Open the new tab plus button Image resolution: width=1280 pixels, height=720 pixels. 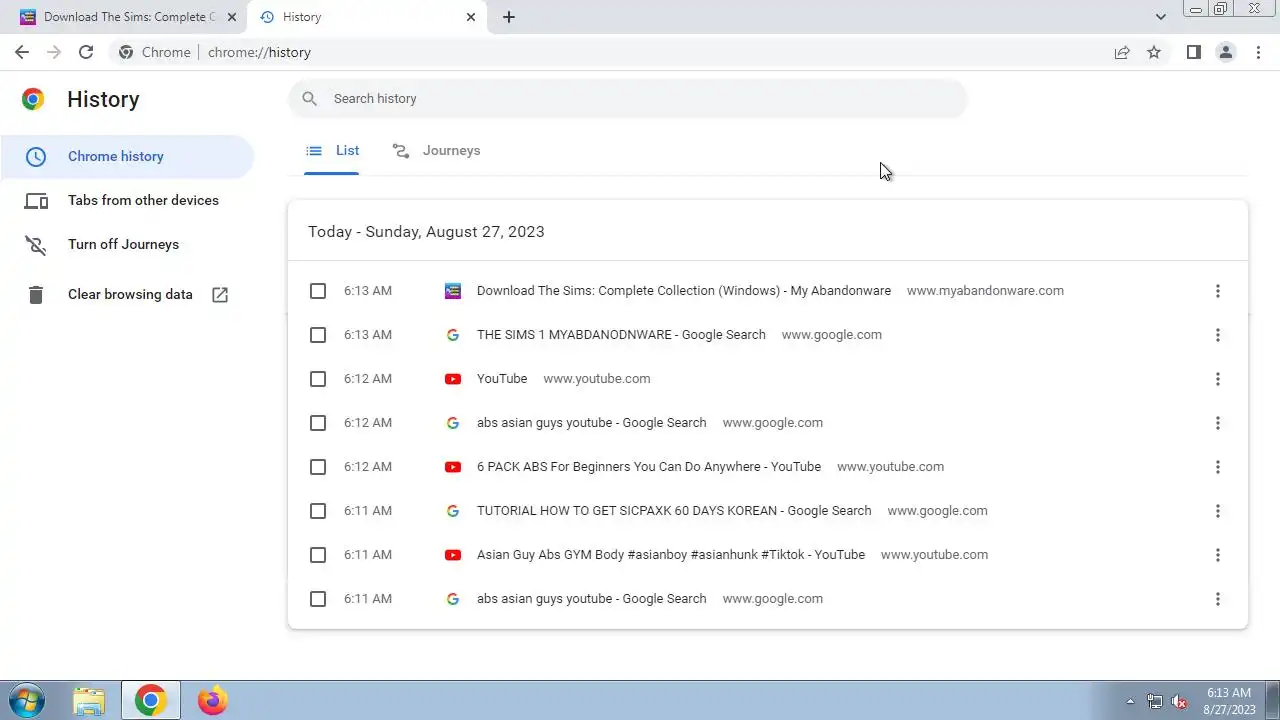coord(509,17)
